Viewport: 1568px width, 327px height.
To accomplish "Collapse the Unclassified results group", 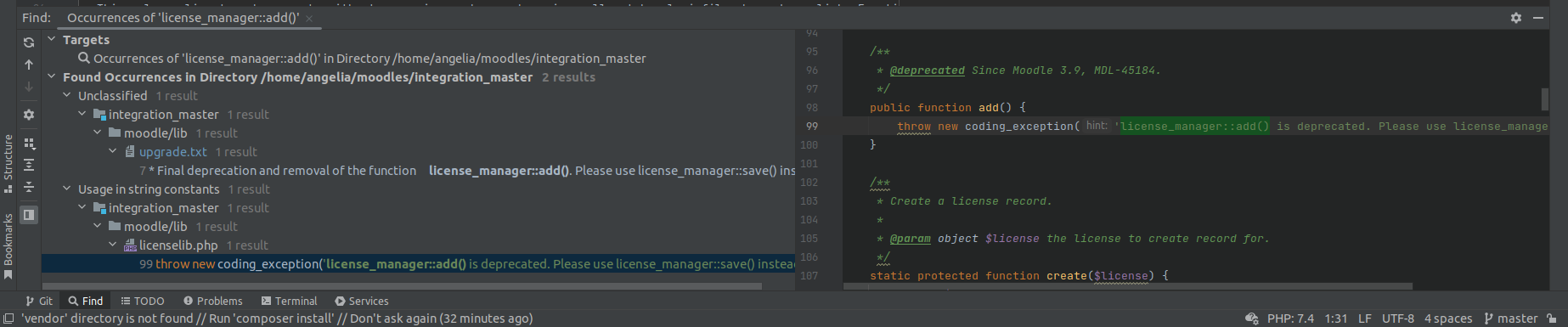I will pos(67,95).
